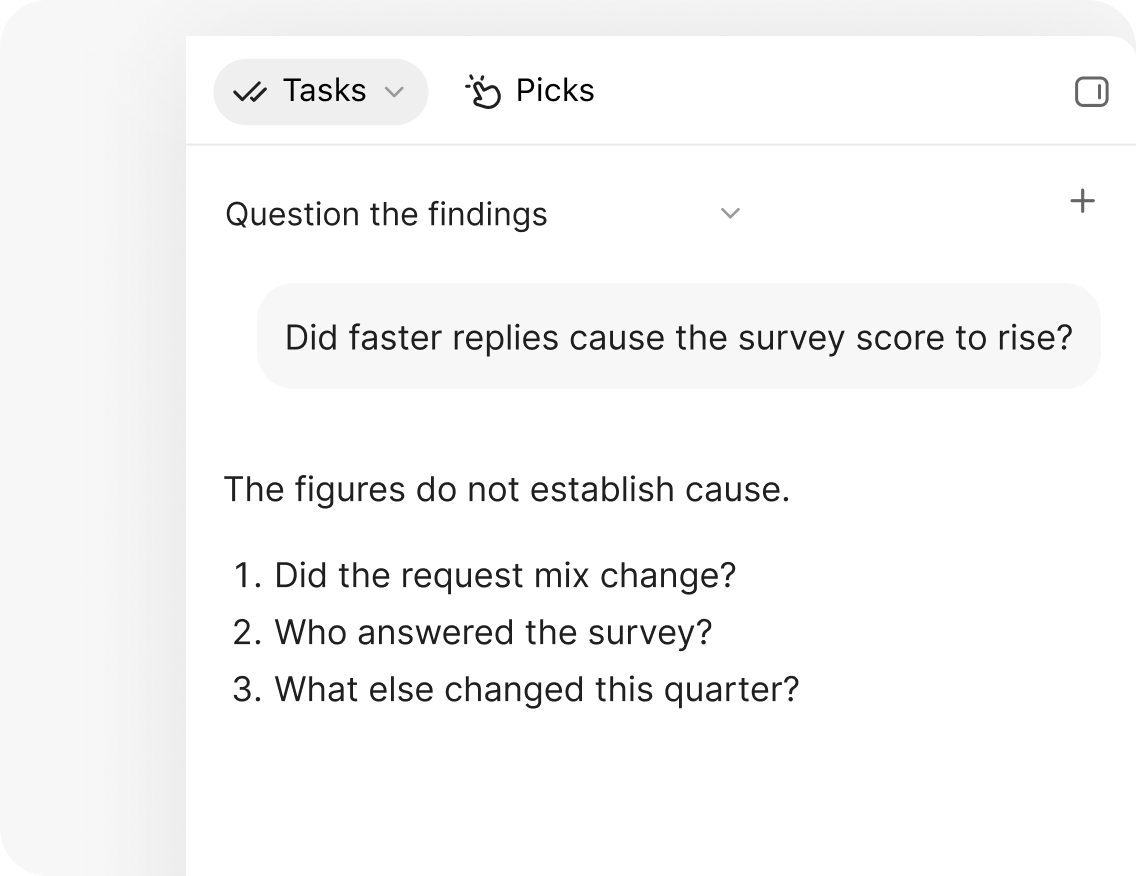
Task: Switch to the Picks tab
Action: pos(530,91)
